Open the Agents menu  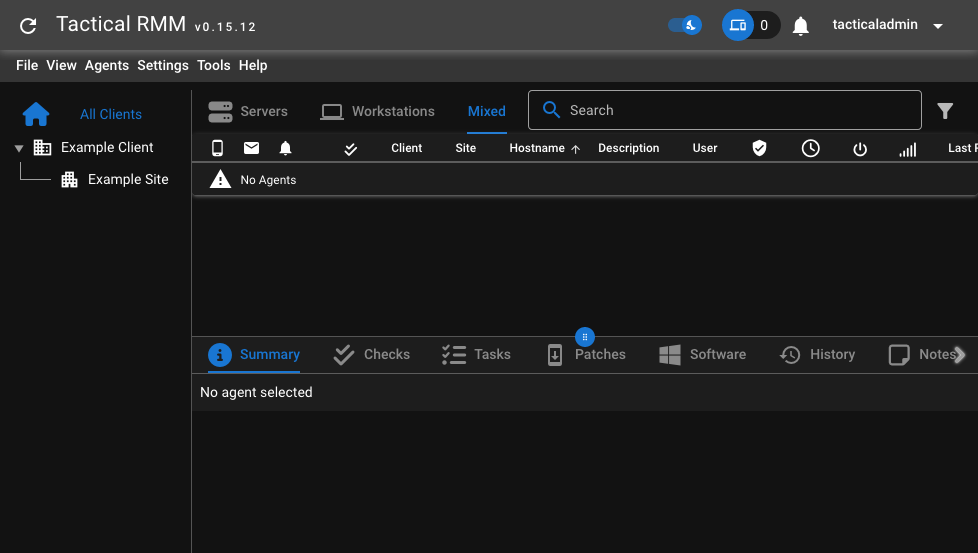107,65
